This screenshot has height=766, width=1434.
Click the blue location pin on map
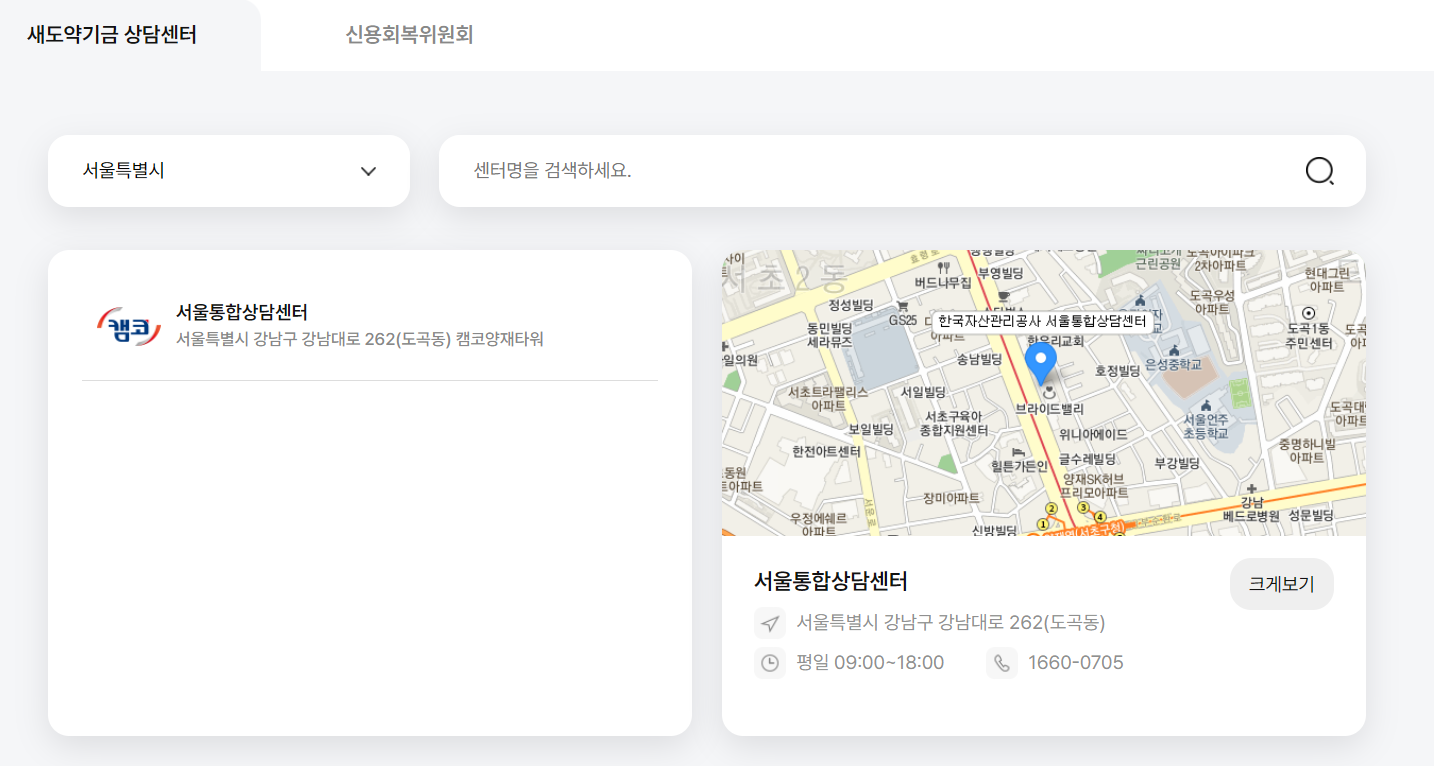tap(1041, 364)
